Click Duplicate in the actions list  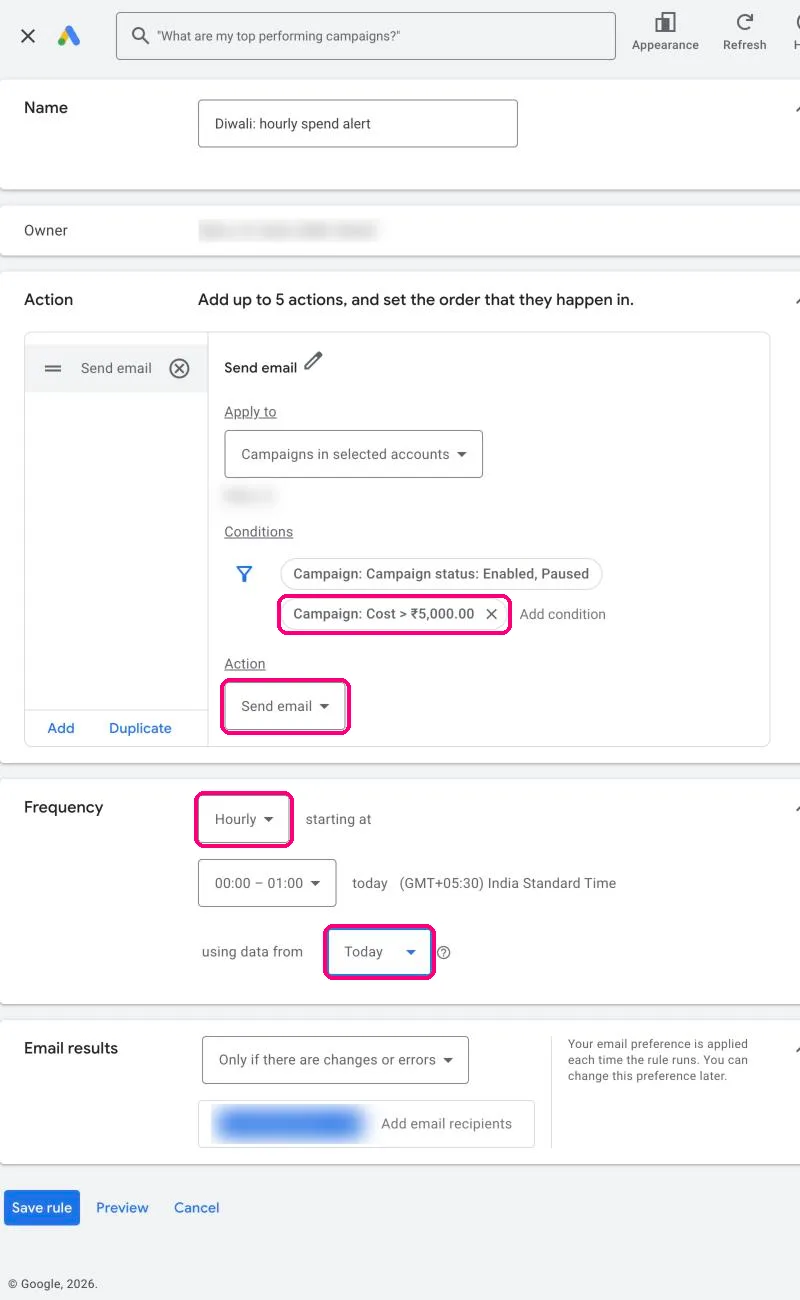pyautogui.click(x=140, y=728)
